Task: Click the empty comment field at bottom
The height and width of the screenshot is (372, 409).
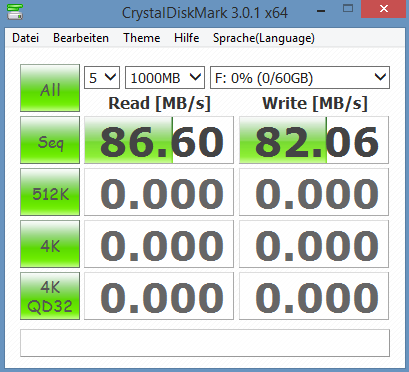Action: pos(205,343)
